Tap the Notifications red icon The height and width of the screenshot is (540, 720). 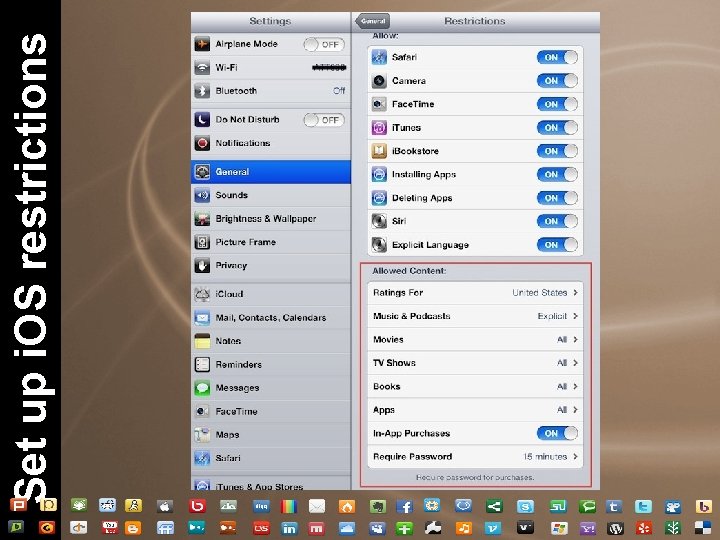(x=202, y=143)
